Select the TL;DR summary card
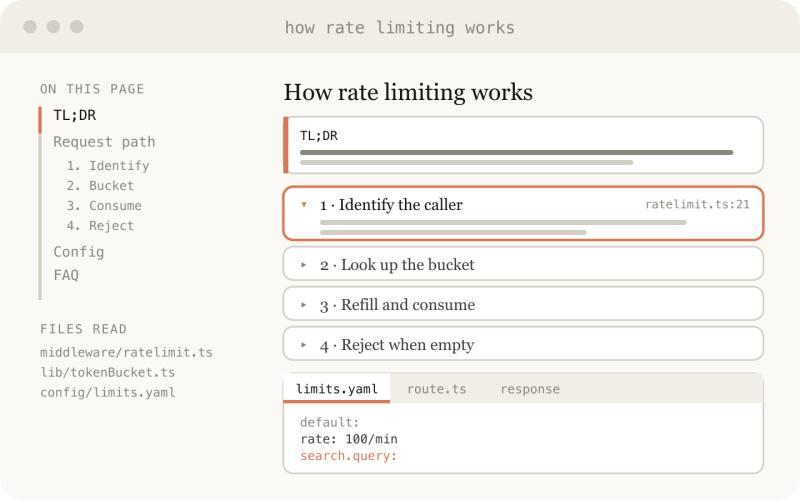The width and height of the screenshot is (800, 500). [523, 145]
